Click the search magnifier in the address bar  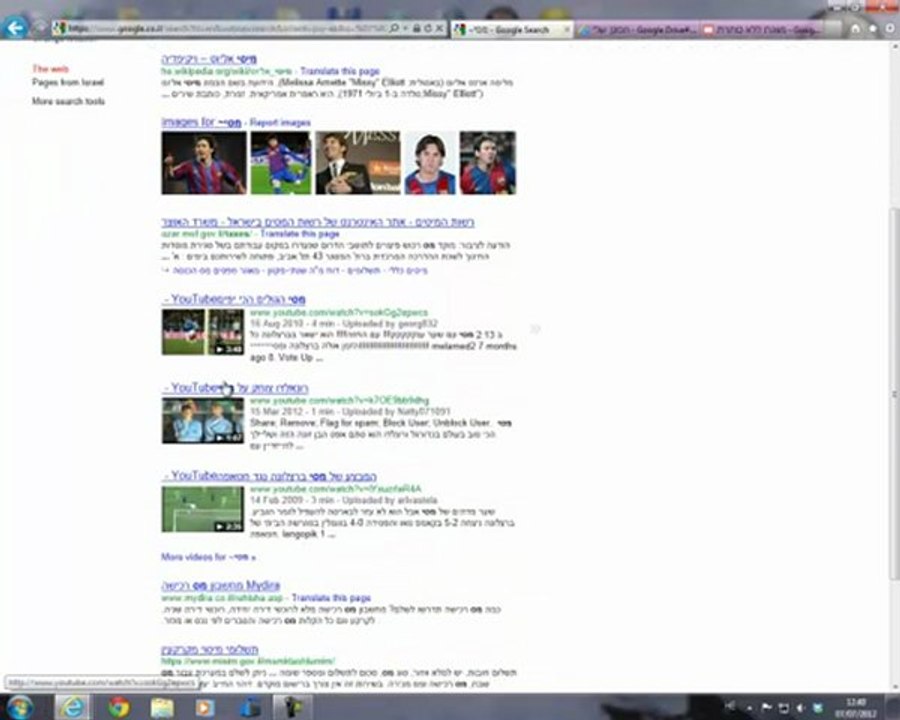point(394,28)
